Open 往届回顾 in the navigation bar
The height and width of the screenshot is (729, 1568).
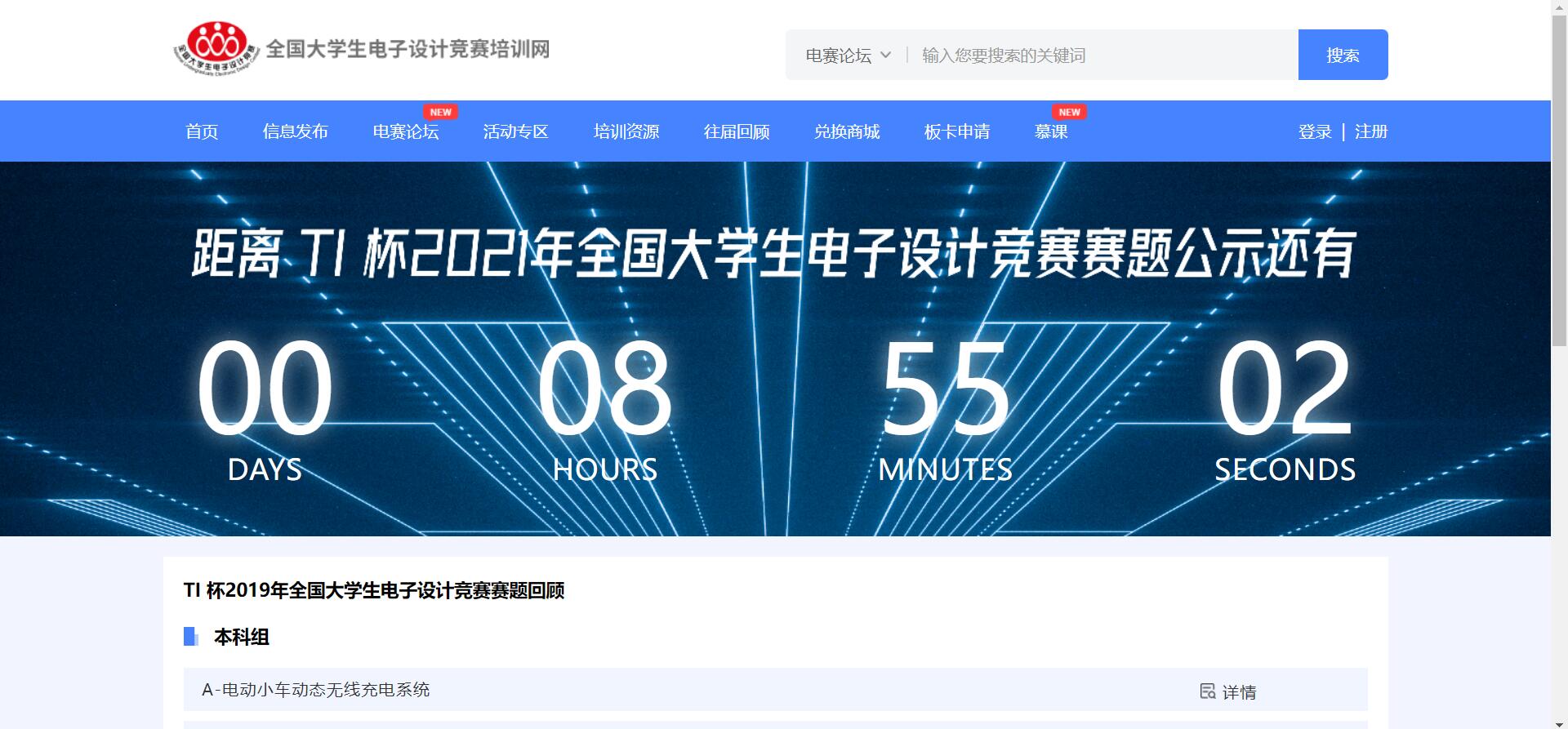(x=737, y=131)
